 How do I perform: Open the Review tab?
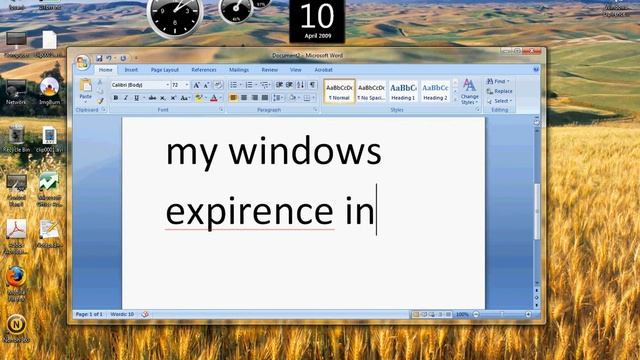click(x=269, y=70)
